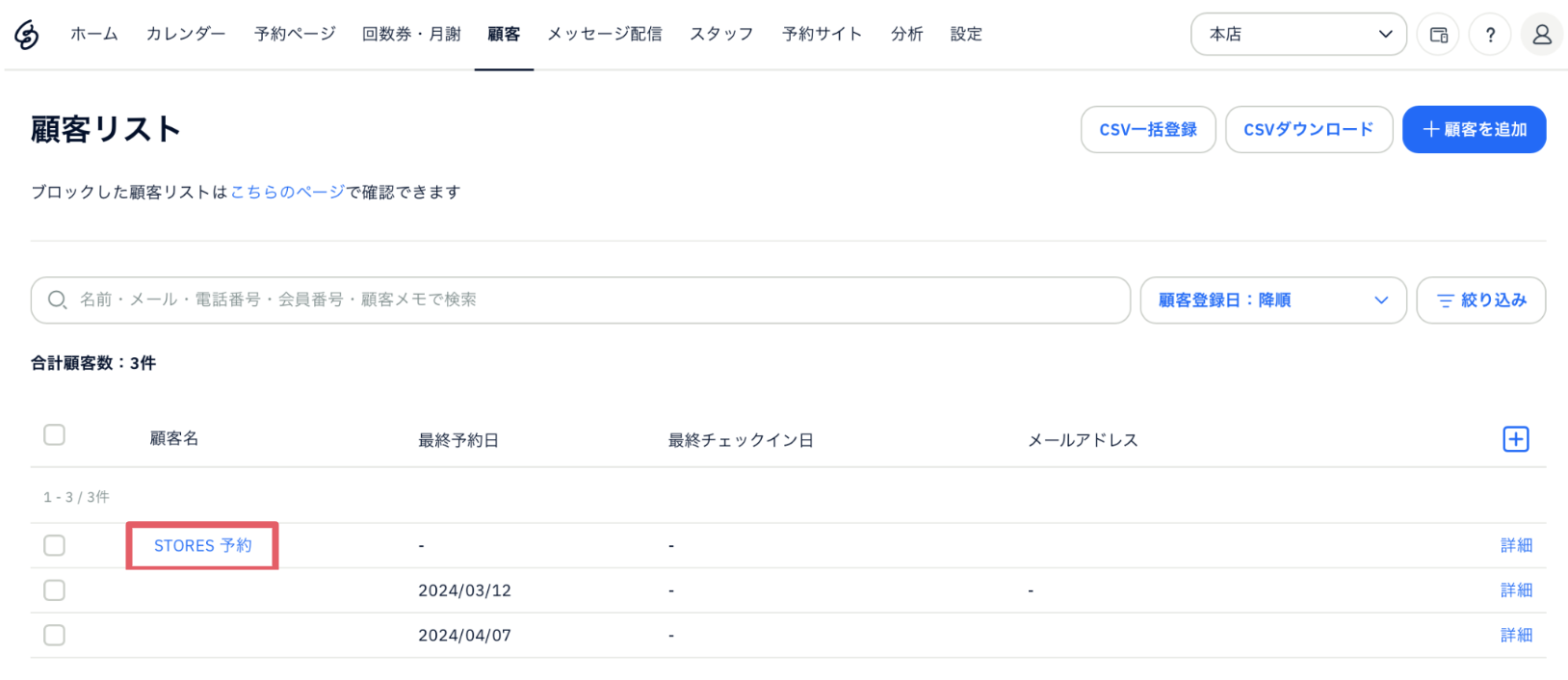The height and width of the screenshot is (680, 1568).
Task: Open the カレンダー menu
Action: pos(186,34)
